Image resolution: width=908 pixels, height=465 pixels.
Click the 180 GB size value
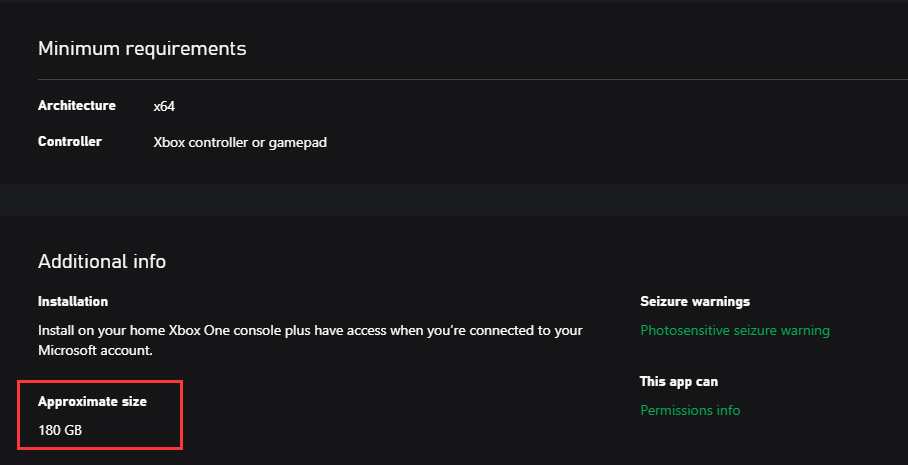(60, 430)
